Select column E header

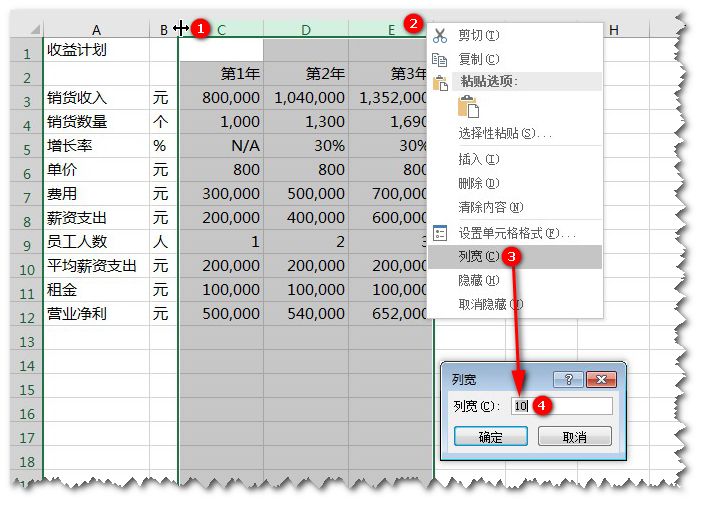click(391, 30)
